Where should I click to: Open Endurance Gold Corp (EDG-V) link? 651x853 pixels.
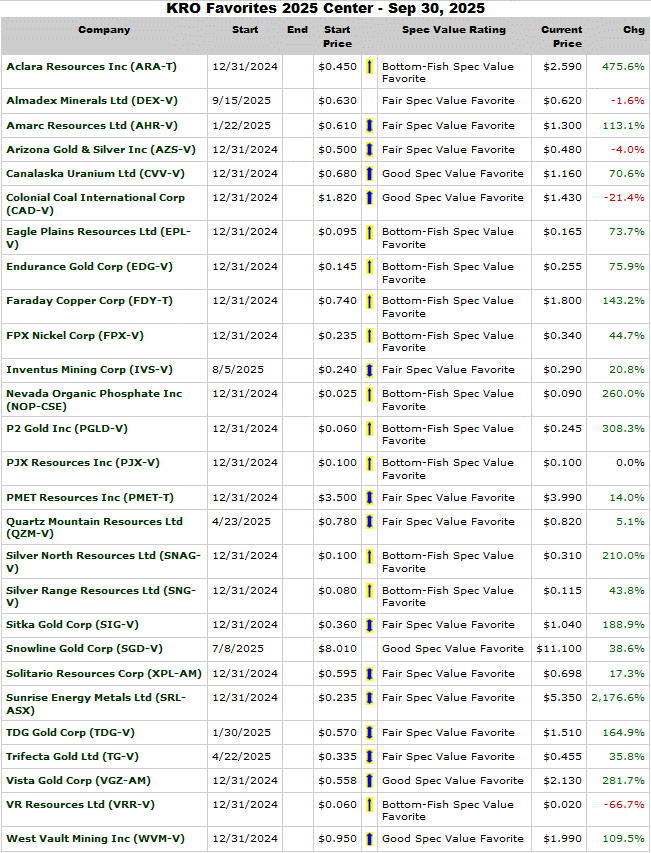89,267
